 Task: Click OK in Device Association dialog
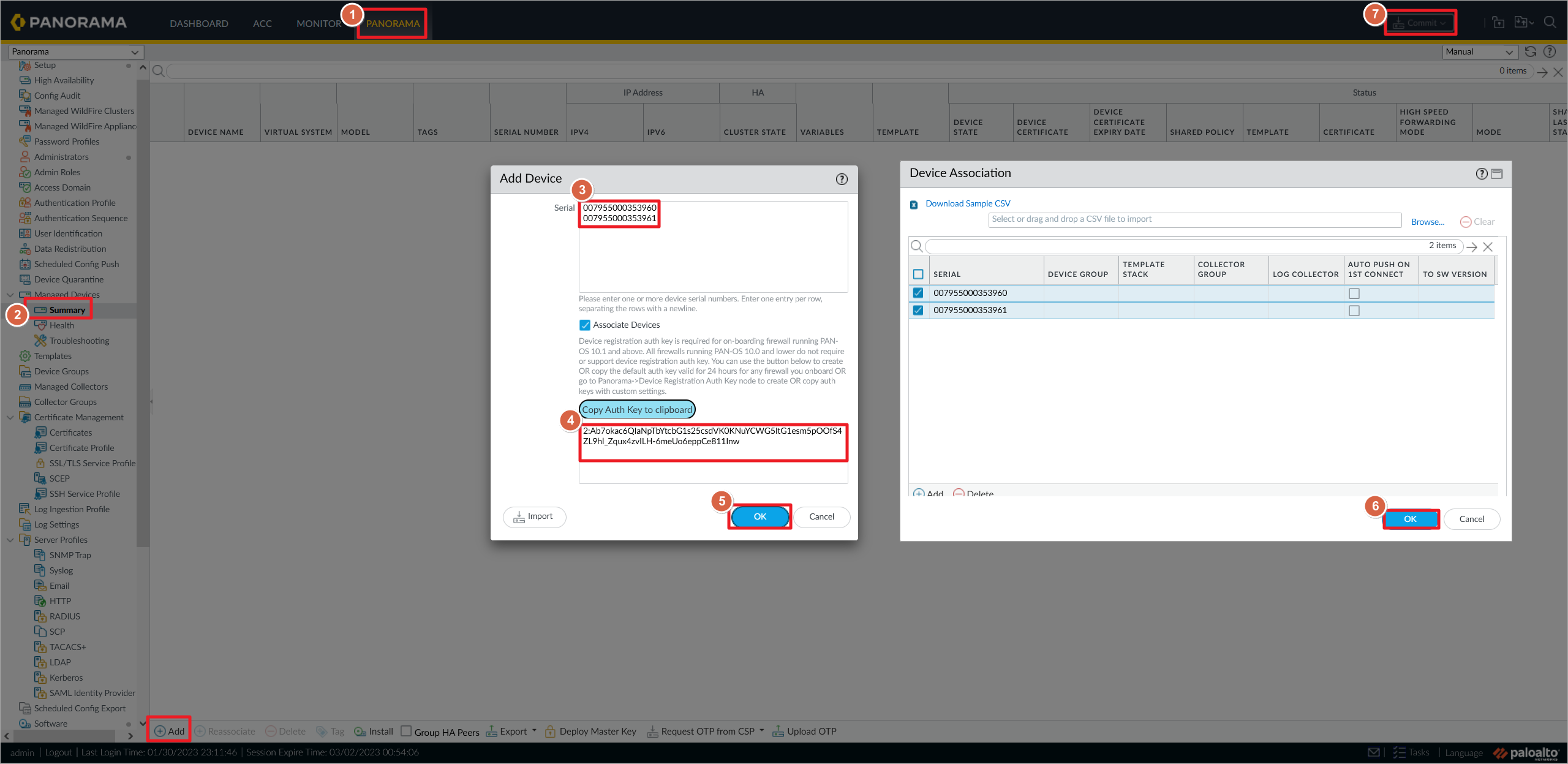click(x=1411, y=519)
